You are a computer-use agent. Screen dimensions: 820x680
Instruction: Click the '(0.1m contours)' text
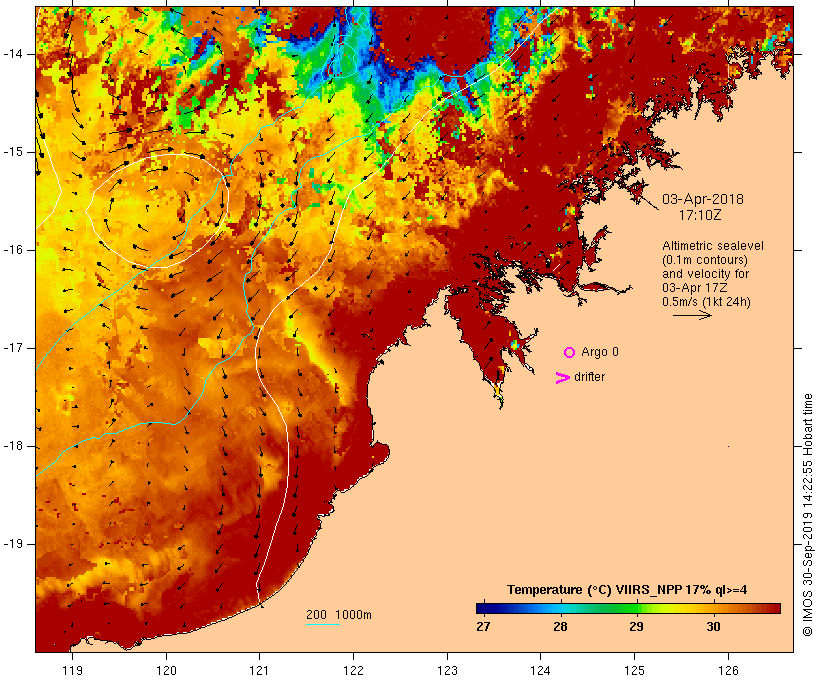point(705,260)
